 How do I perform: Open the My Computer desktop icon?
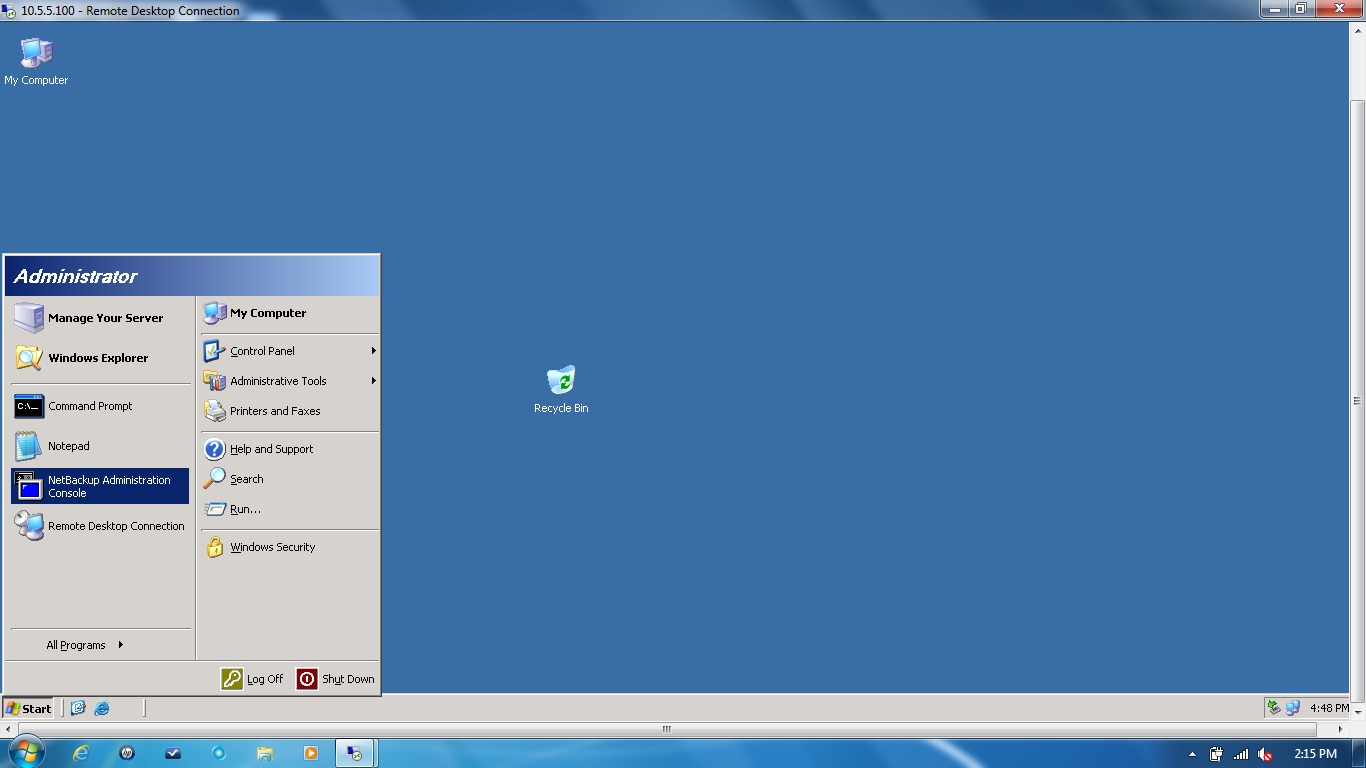[36, 61]
